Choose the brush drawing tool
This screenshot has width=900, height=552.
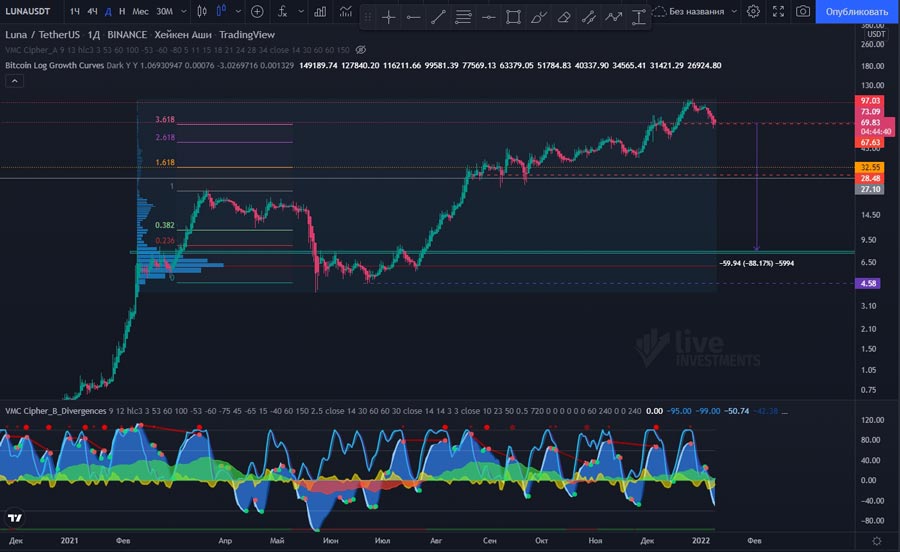pos(539,18)
